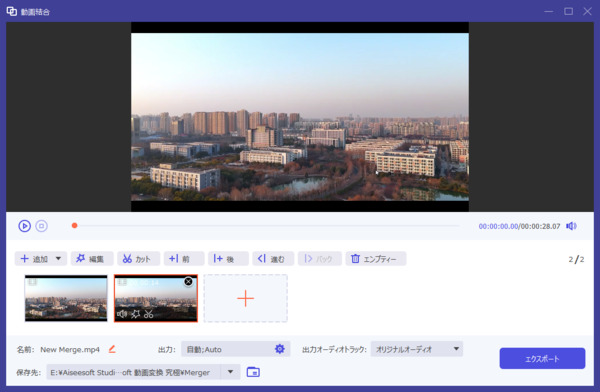The height and width of the screenshot is (392, 600).
Task: Click the New Merge.mp4 file name
Action: 70,350
